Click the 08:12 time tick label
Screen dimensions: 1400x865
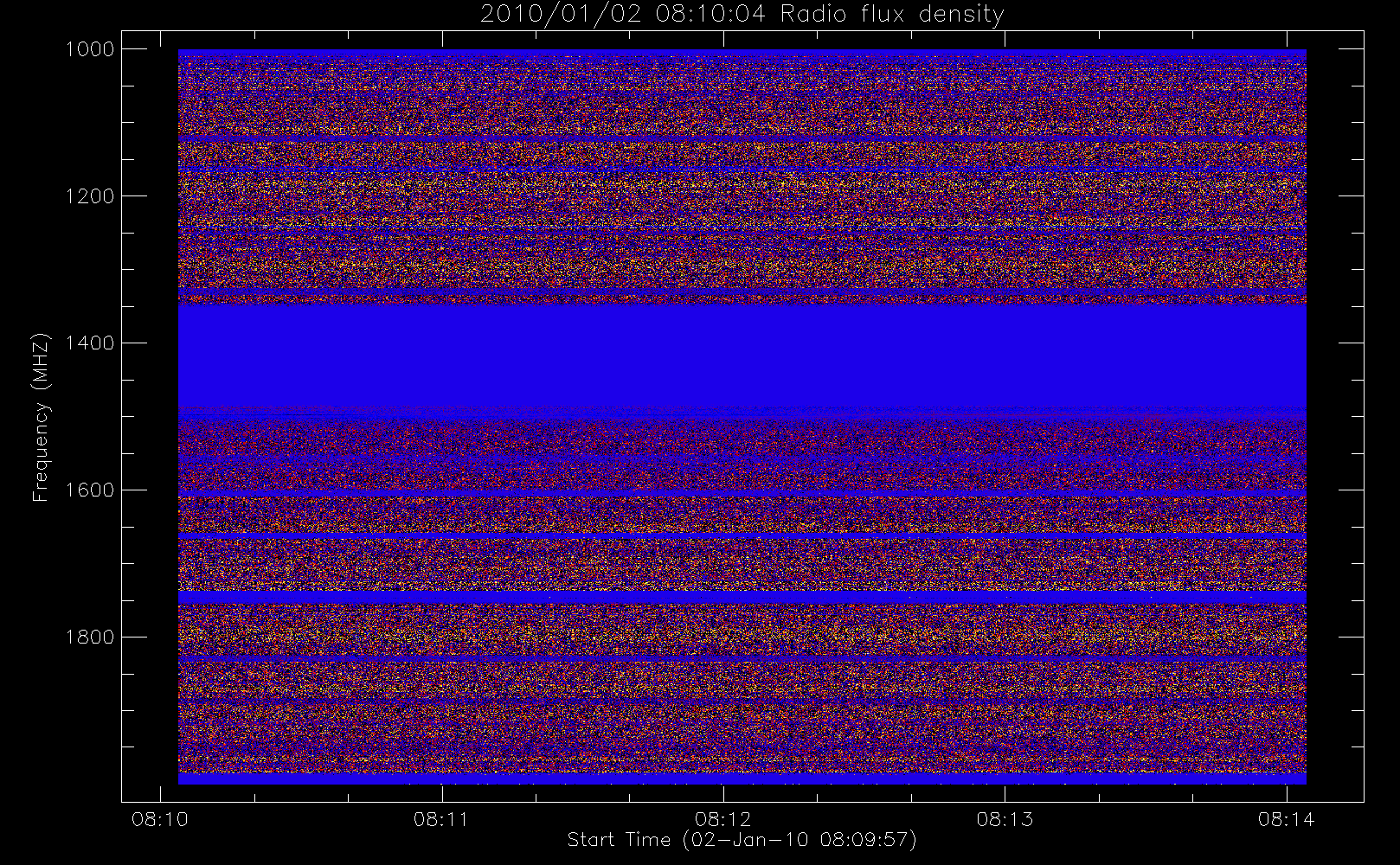pyautogui.click(x=722, y=819)
